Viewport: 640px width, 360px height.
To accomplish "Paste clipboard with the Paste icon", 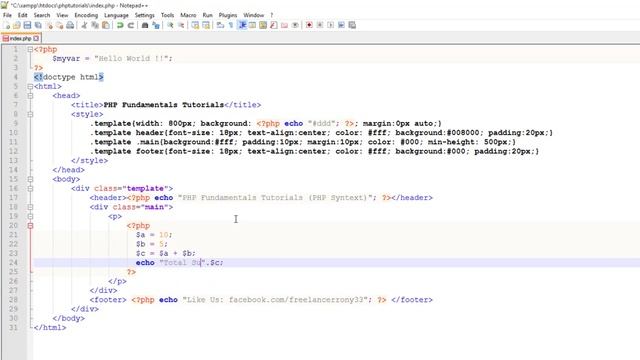I will click(x=105, y=25).
